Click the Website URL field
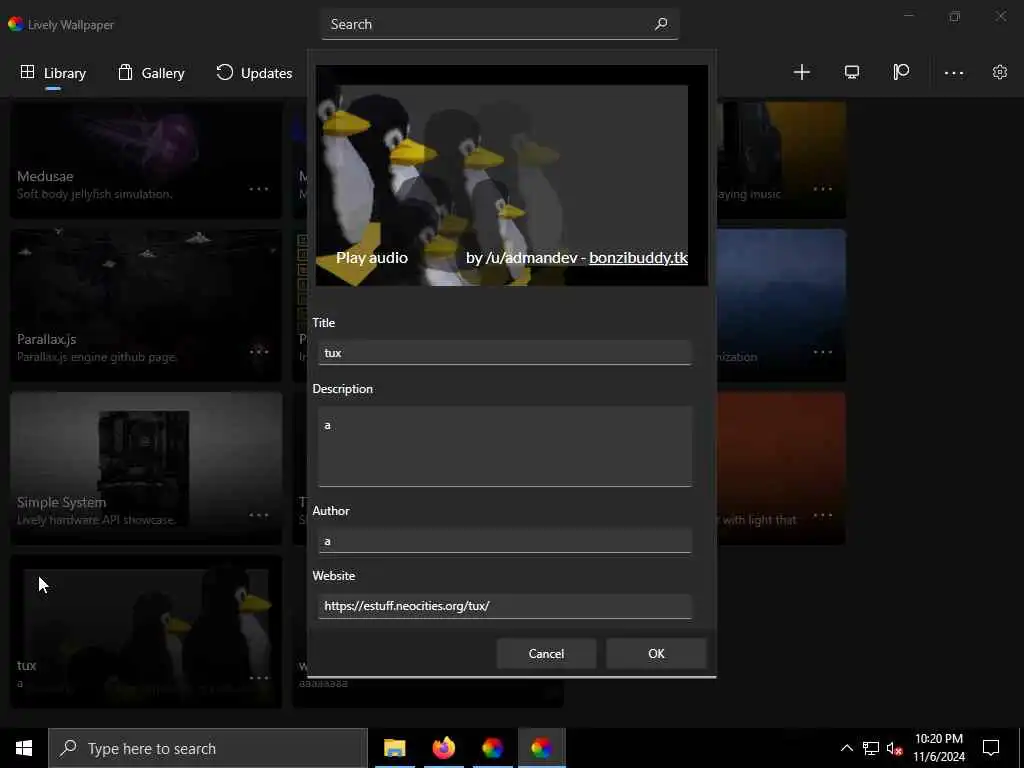The image size is (1024, 768). [504, 606]
